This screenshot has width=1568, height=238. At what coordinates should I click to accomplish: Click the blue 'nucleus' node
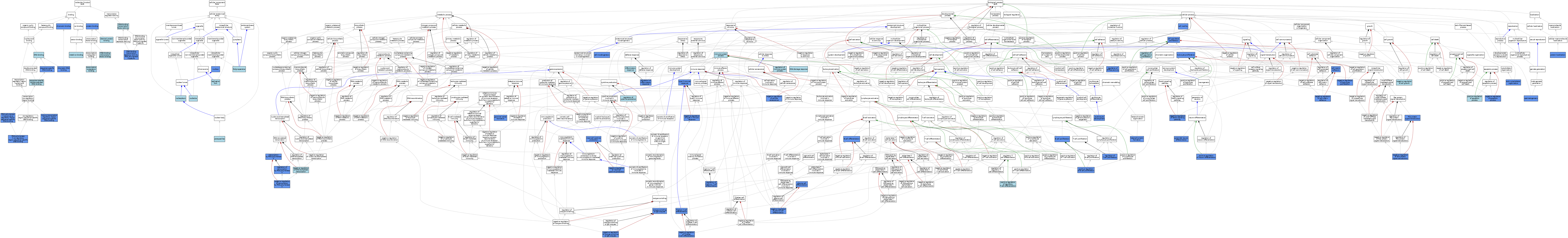coord(215,69)
